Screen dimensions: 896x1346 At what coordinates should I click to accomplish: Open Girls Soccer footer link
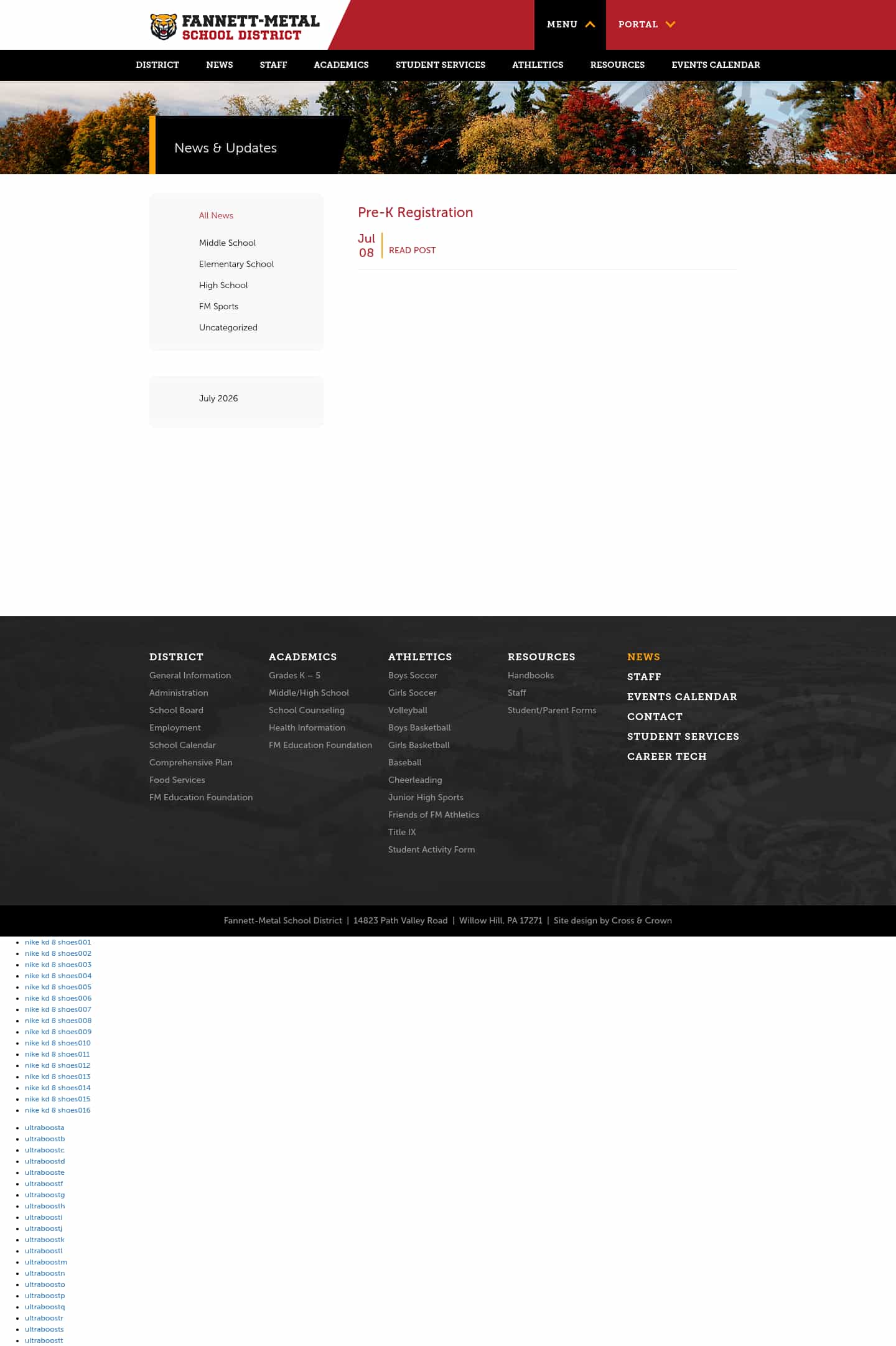coord(412,693)
